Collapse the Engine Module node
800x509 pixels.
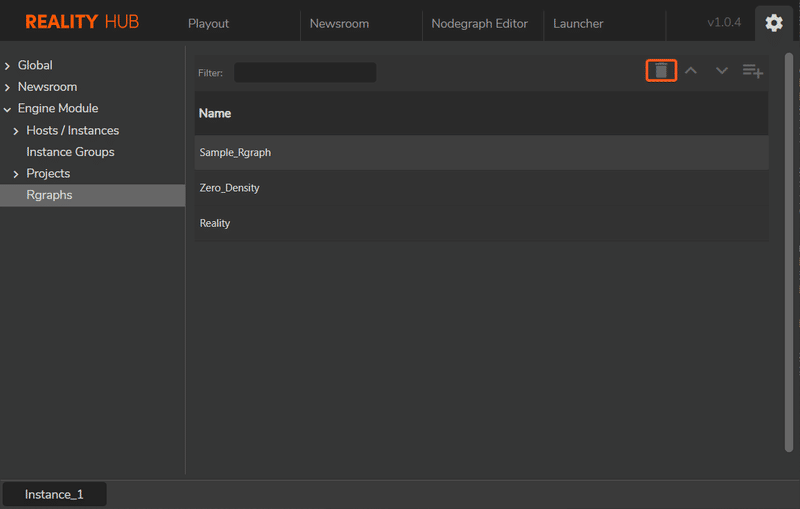(x=7, y=109)
